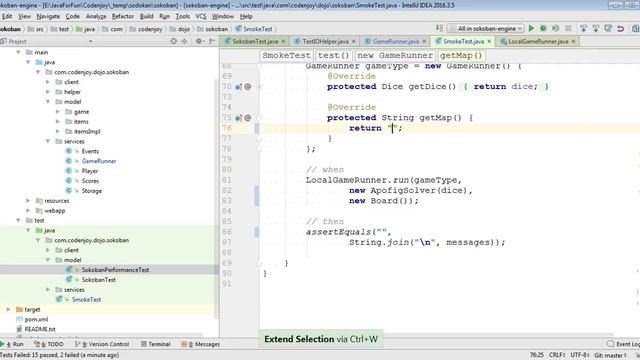Open the Version Control tool window

[103, 344]
